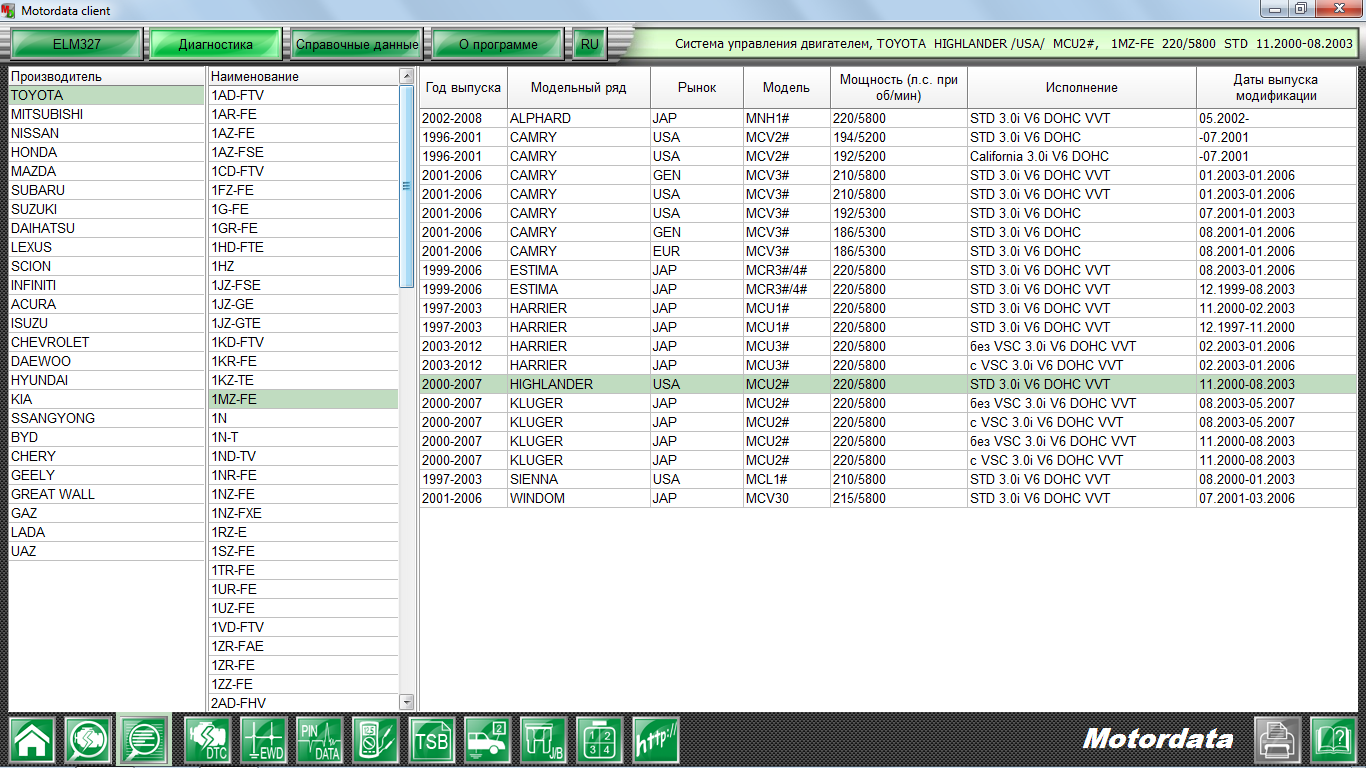Switch language with the RU button
Screen dimensions: 1366x768
pos(589,44)
